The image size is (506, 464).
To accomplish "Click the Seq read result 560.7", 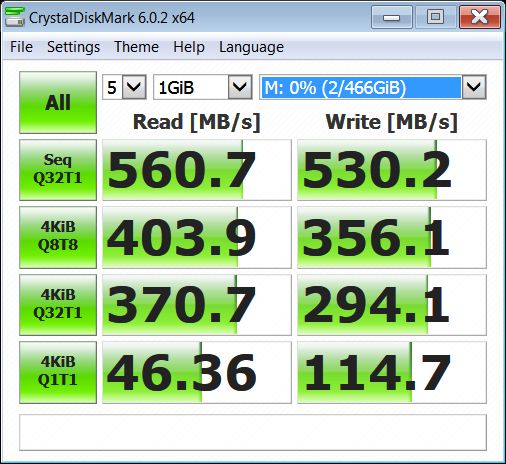I will 197,170.
